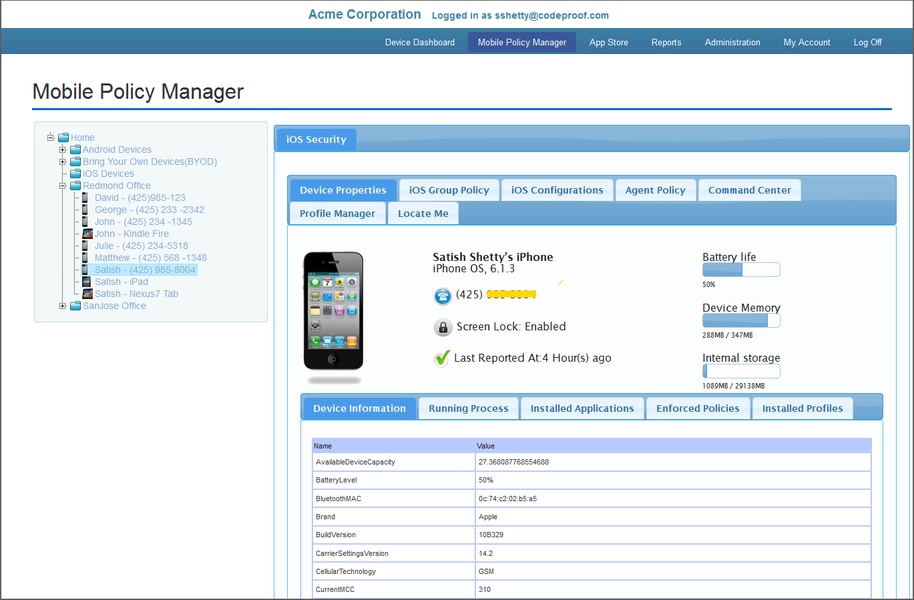Image resolution: width=914 pixels, height=600 pixels.
Task: Select the iOS Security tab
Action: (x=316, y=139)
